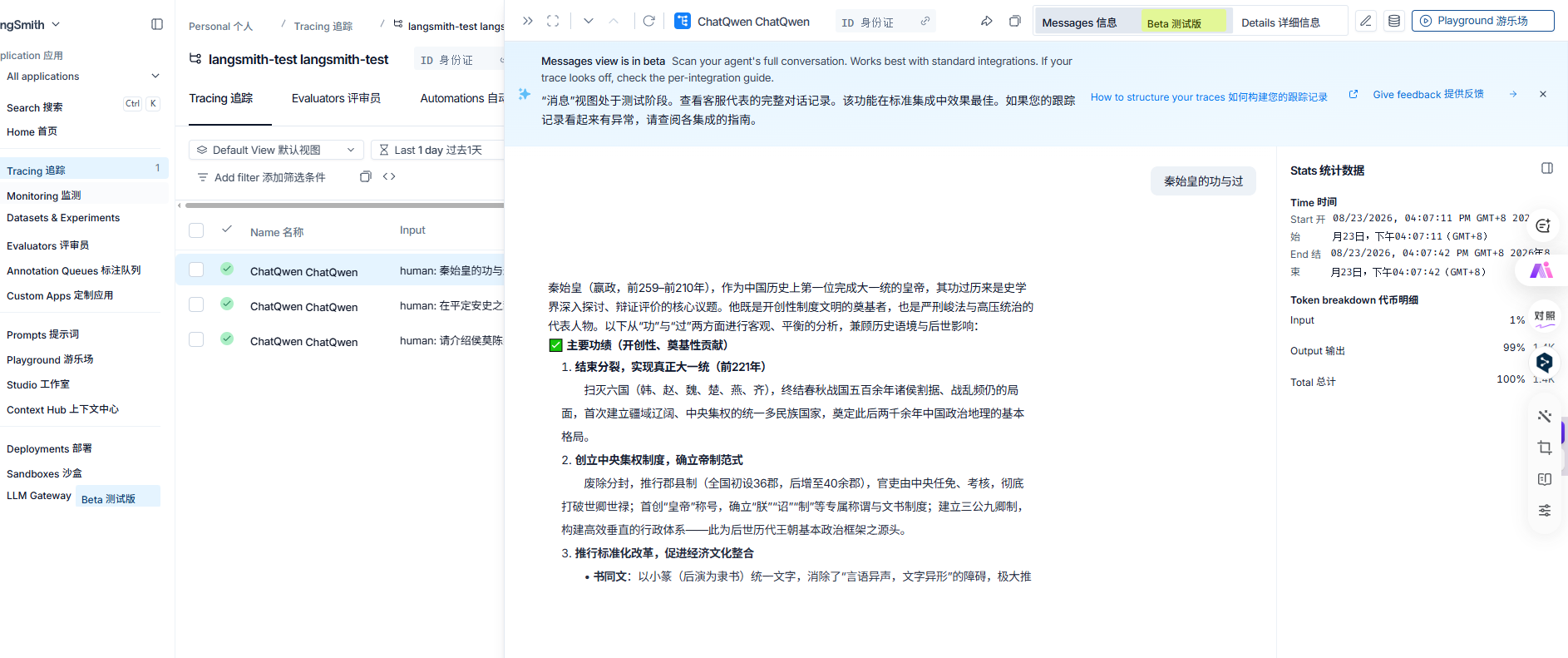Open LLM Gateway in sidebar
This screenshot has width=1568, height=658.
[39, 496]
